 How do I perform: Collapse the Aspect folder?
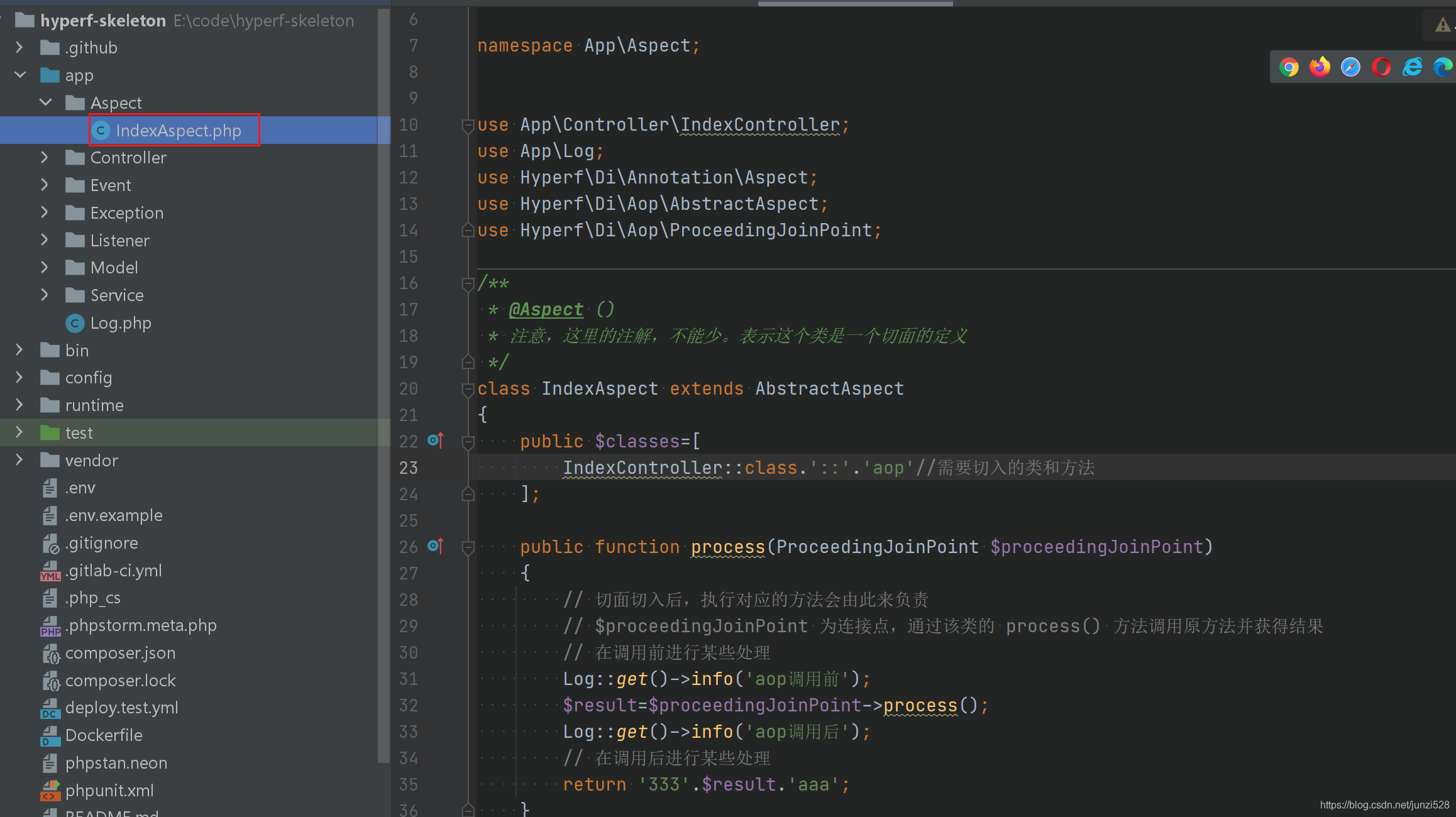pyautogui.click(x=46, y=102)
